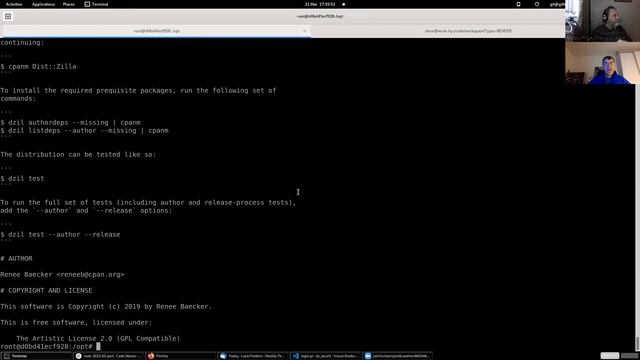Screen dimensions: 640x360
Task: Click 'This software is Copyright (c) 2019' line
Action: click(106, 307)
